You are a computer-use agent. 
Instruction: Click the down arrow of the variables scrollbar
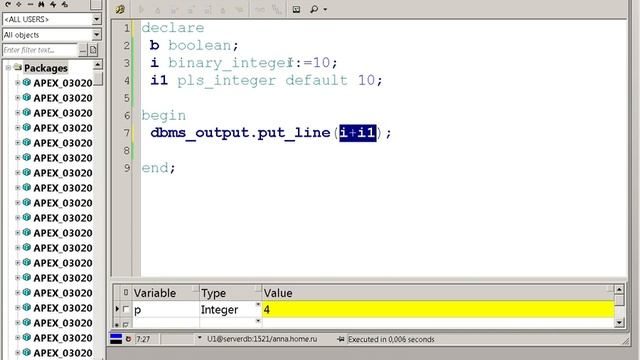(619, 322)
